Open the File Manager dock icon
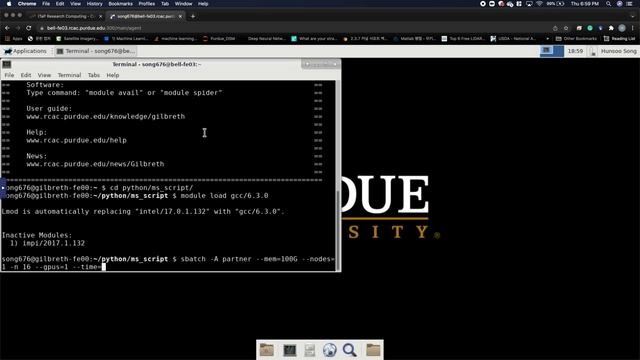Viewport: 640px width, 360px height. pos(309,350)
